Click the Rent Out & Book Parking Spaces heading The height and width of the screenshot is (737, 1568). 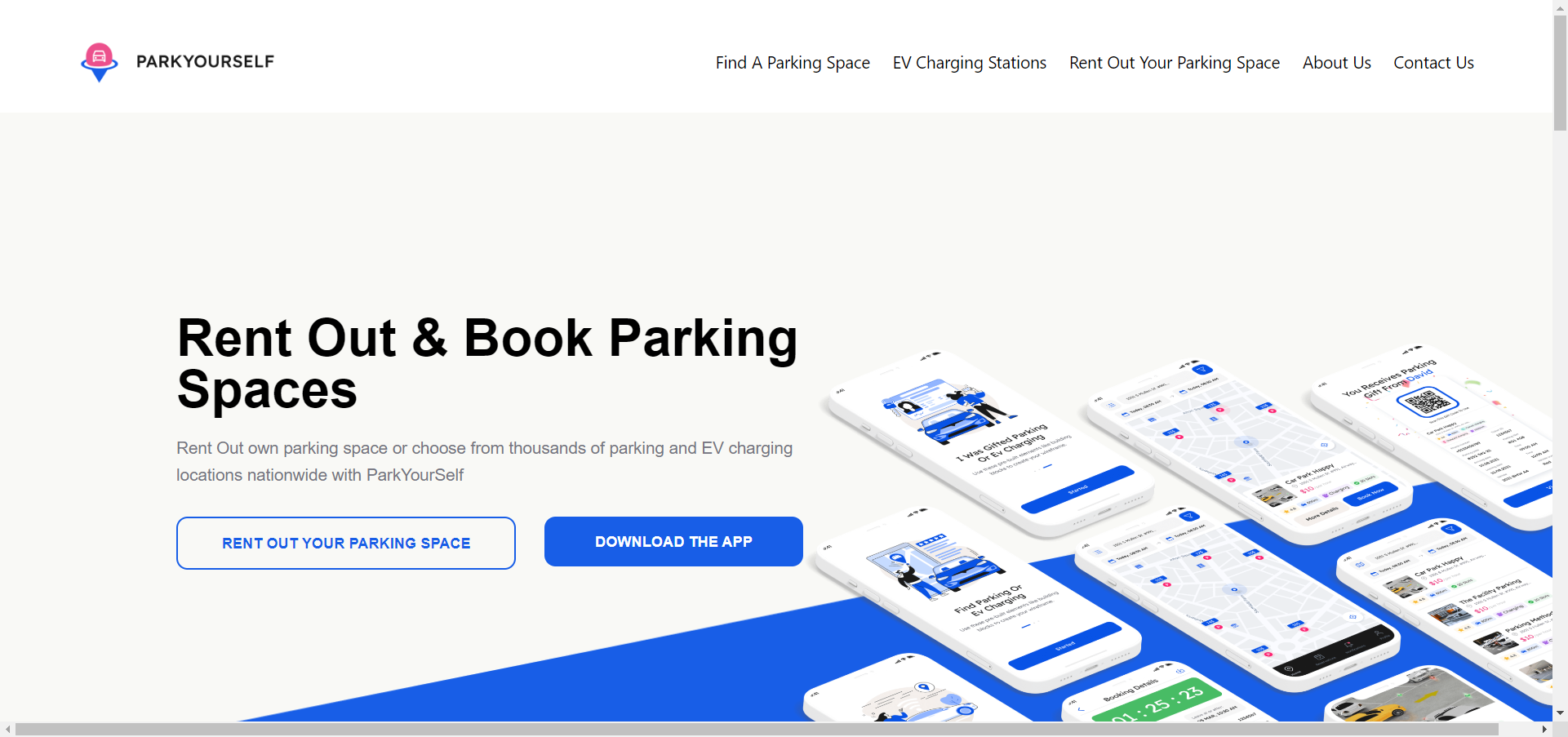pos(487,363)
